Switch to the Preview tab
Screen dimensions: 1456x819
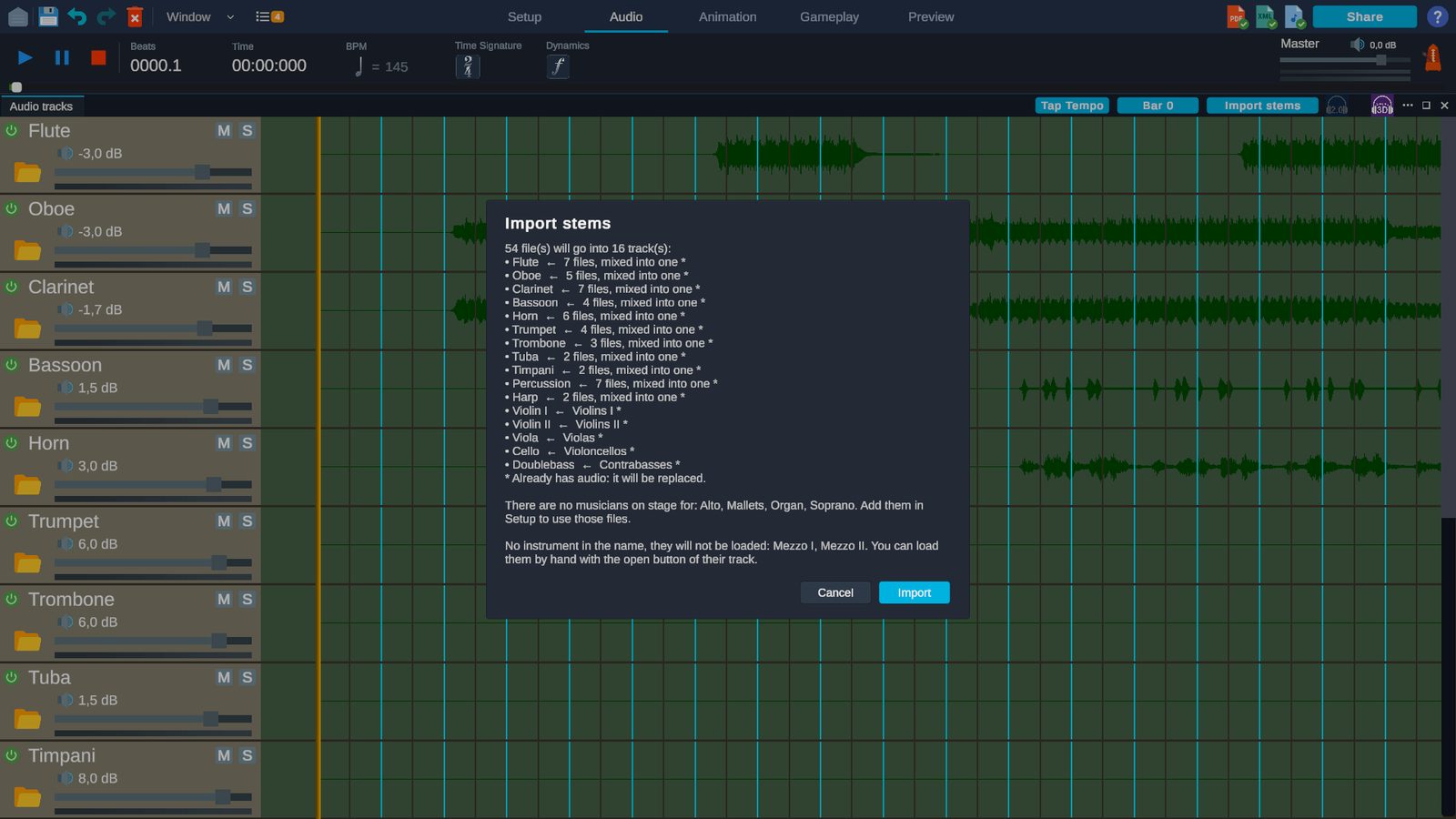pos(931,16)
